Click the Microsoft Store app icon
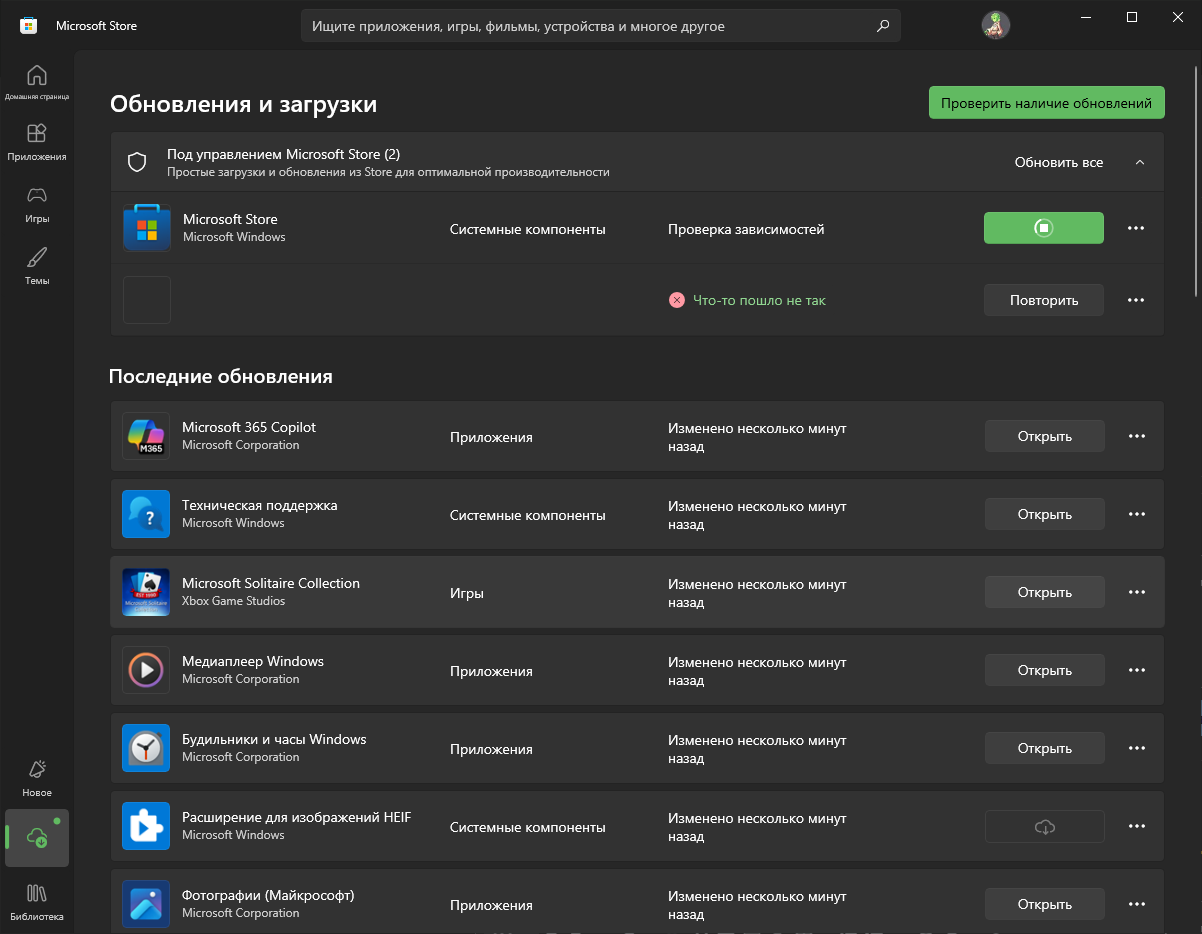Viewport: 1202px width, 934px height. point(147,228)
